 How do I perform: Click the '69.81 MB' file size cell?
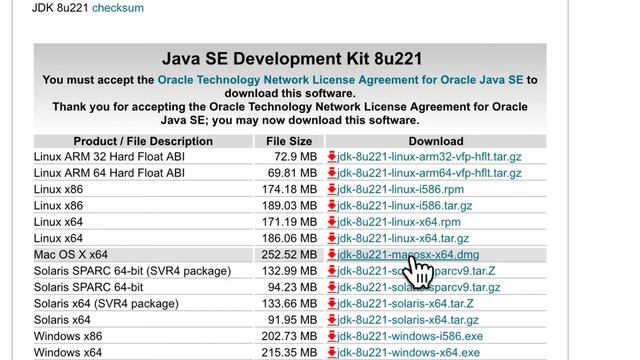(292, 173)
